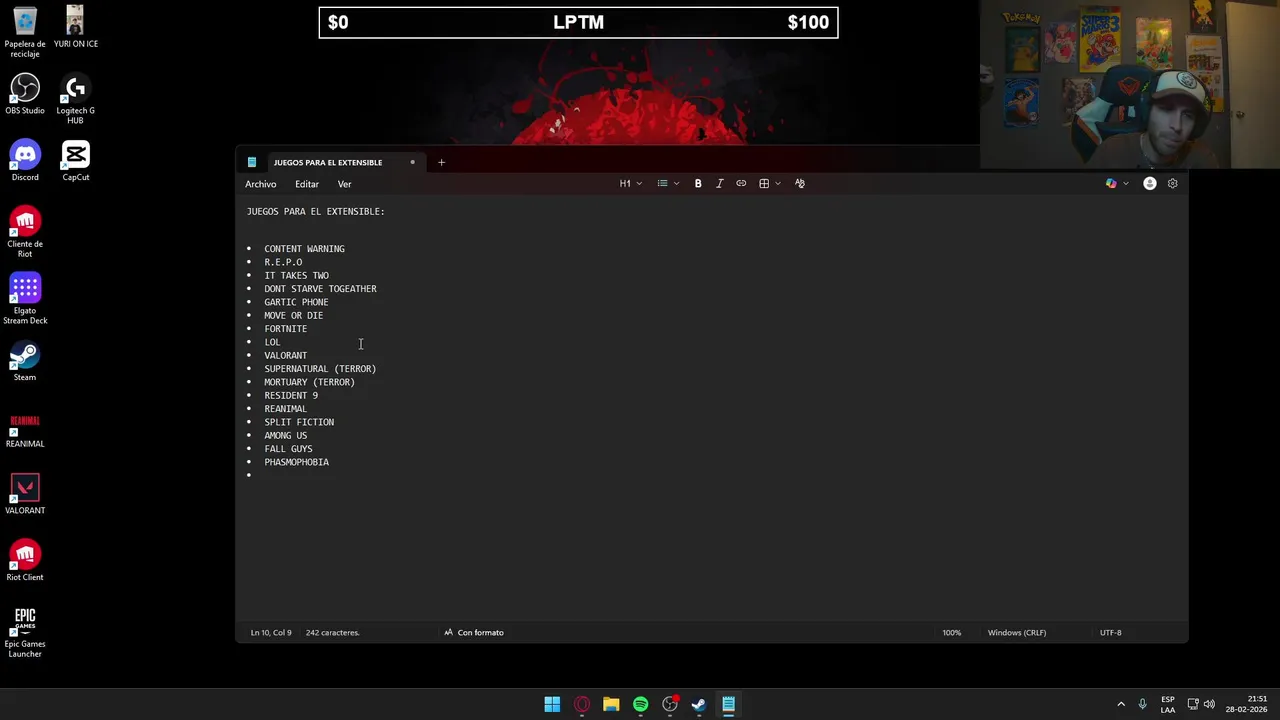Screen dimensions: 1280x720
Task: Click the SUPERNATURAL (TERROR) line
Action: click(x=320, y=369)
